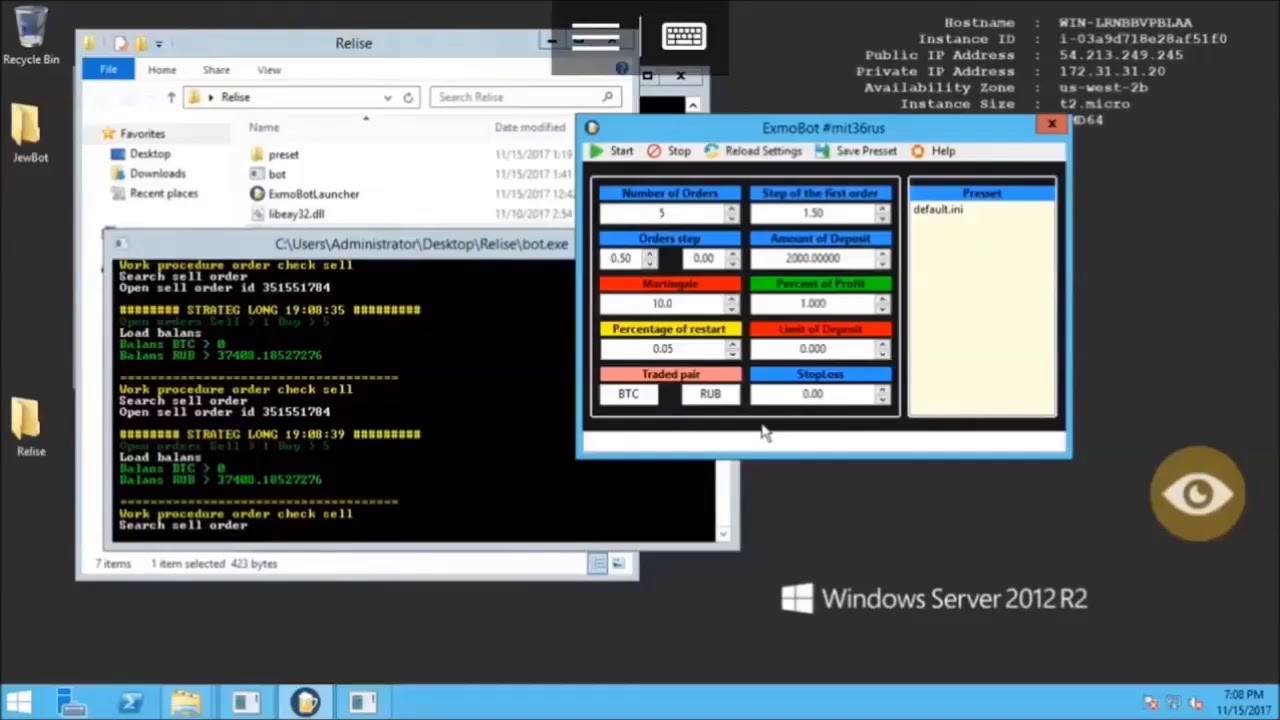
Task: Adjust the Step of the first order spinner
Action: [882, 213]
